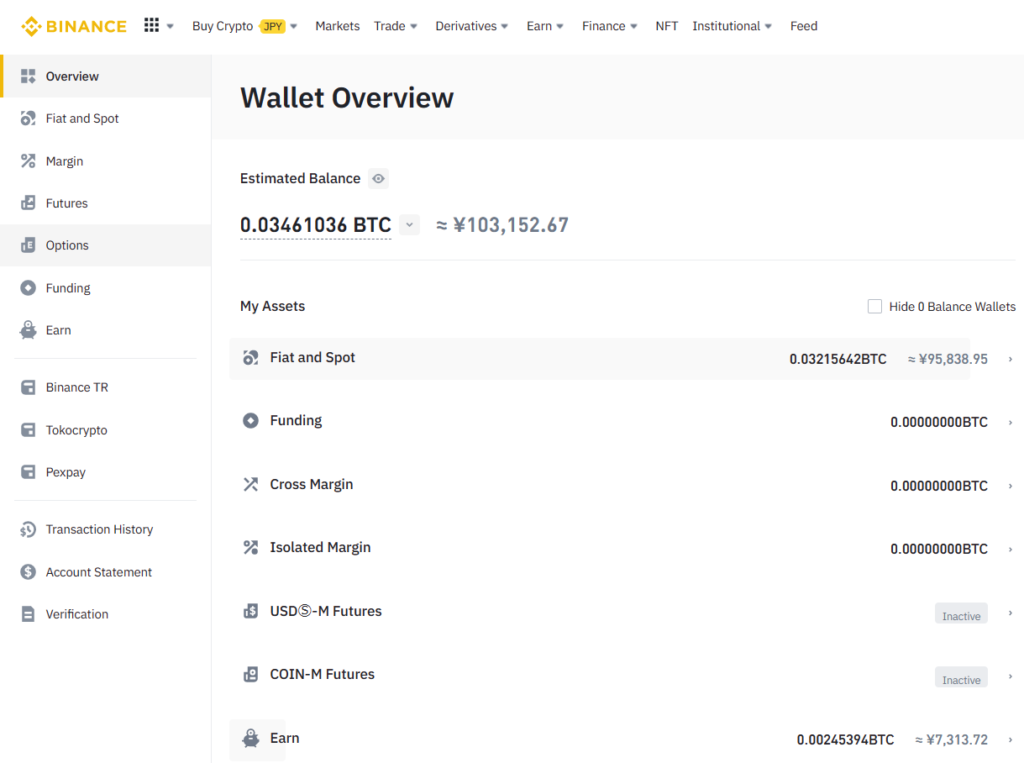Open the apps grid menu icon
Screen dimensions: 1024x763
152,26
